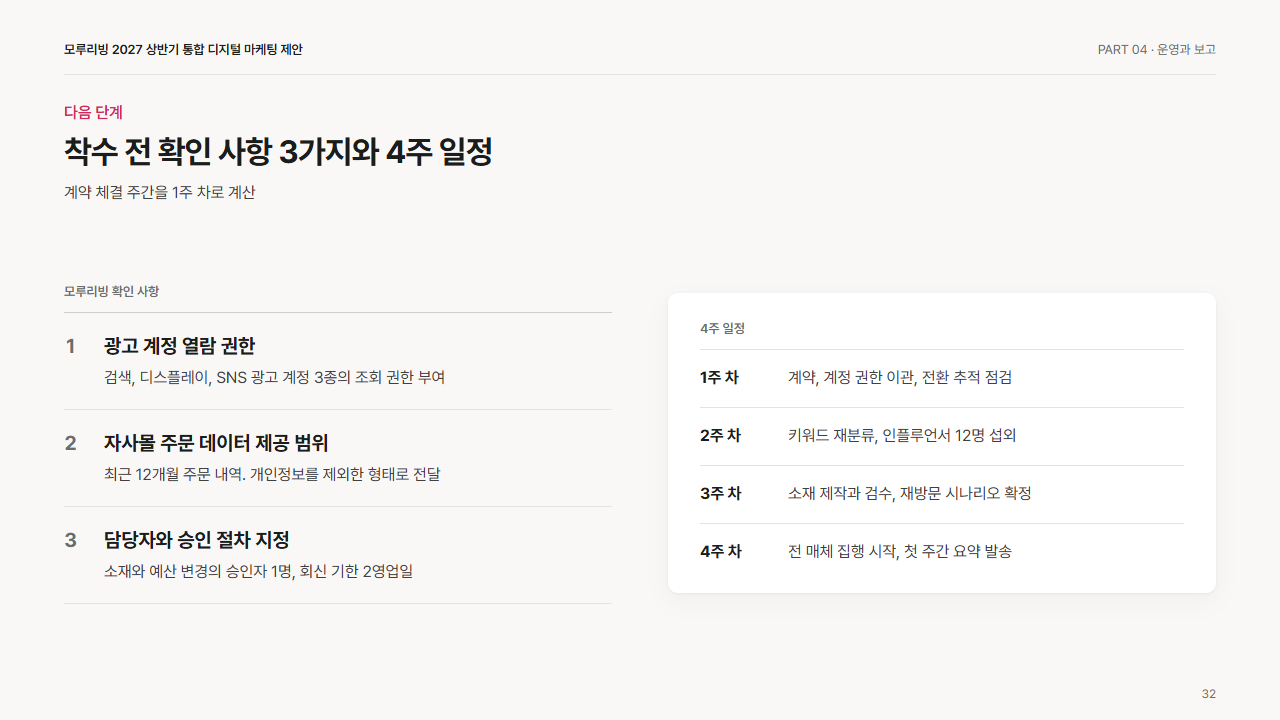Select the '모루리빙 확인 사항' list caption

(x=111, y=291)
